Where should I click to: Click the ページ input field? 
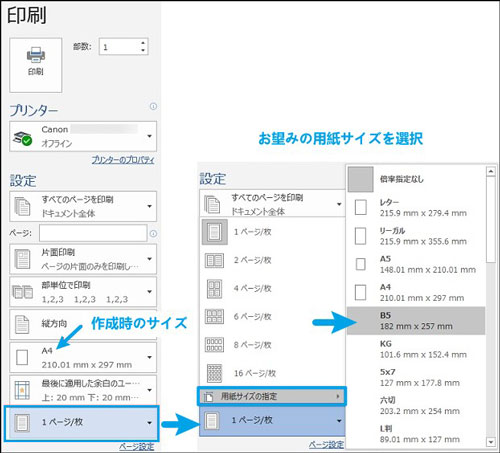click(x=93, y=233)
